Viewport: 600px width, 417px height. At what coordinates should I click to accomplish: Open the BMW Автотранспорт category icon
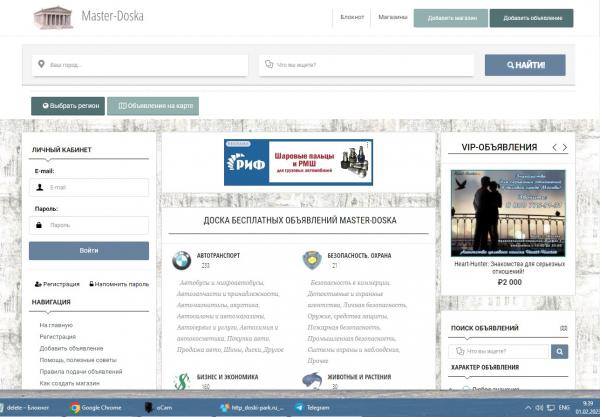tap(180, 260)
